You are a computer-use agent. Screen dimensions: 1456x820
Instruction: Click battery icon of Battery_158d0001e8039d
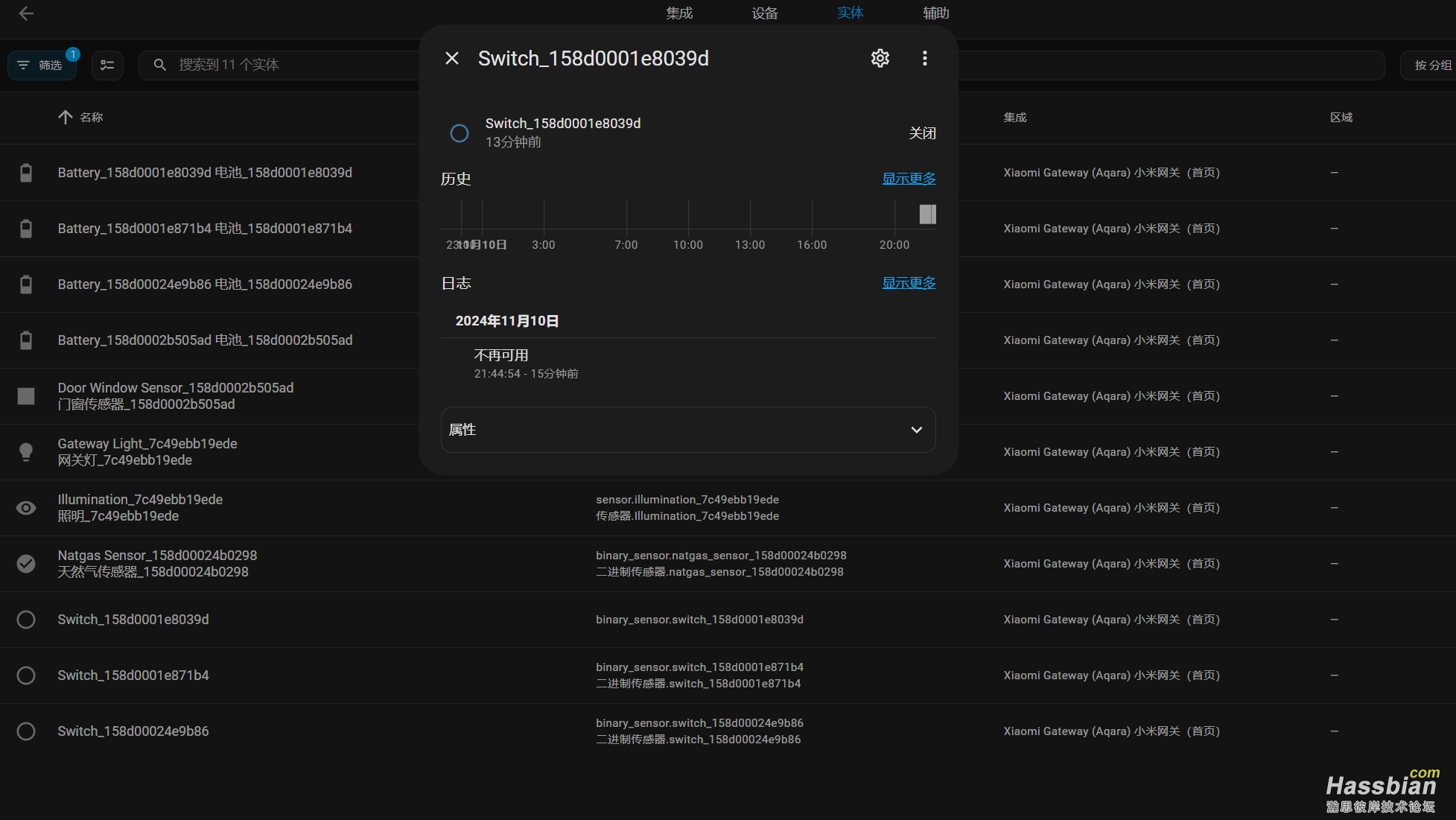pyautogui.click(x=26, y=173)
